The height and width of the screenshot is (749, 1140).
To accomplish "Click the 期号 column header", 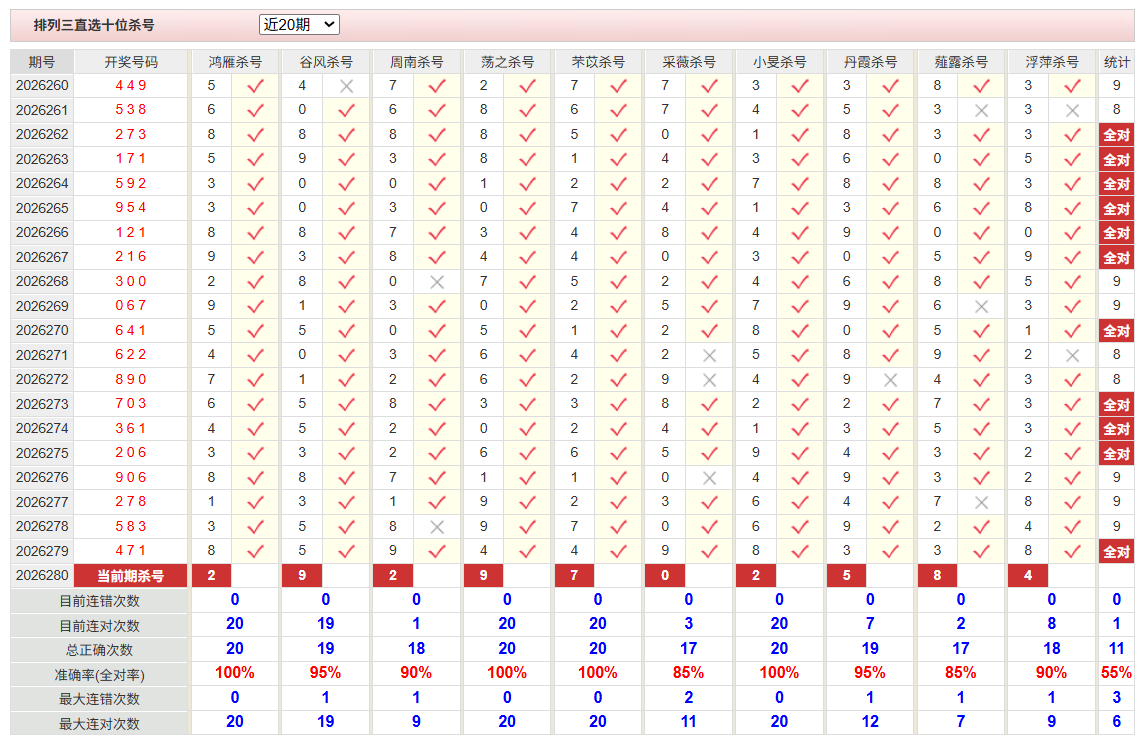I will pyautogui.click(x=42, y=62).
